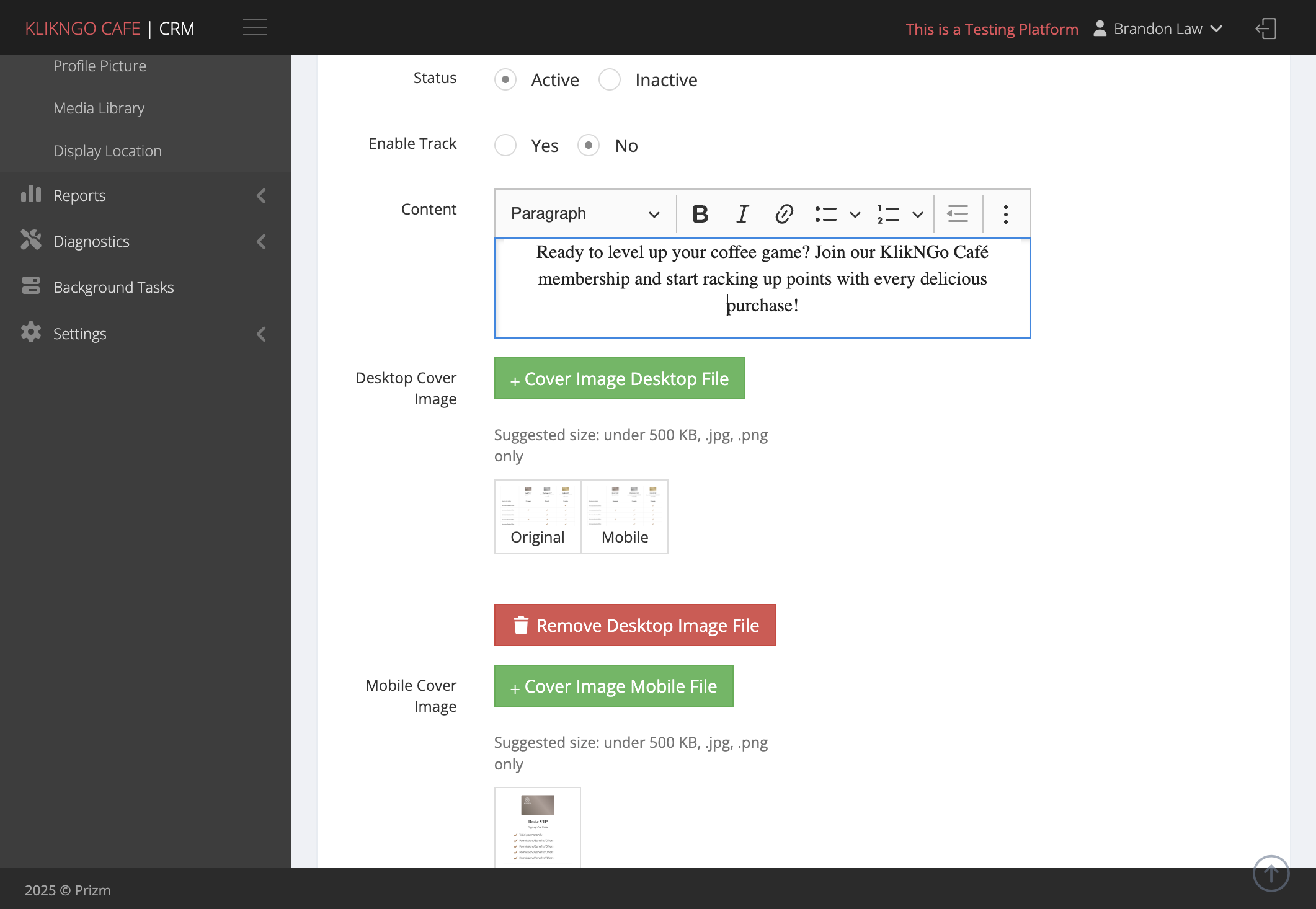Click the KLIKNGO CAFE CRM logo link
Image resolution: width=1316 pixels, height=909 pixels.
110,29
